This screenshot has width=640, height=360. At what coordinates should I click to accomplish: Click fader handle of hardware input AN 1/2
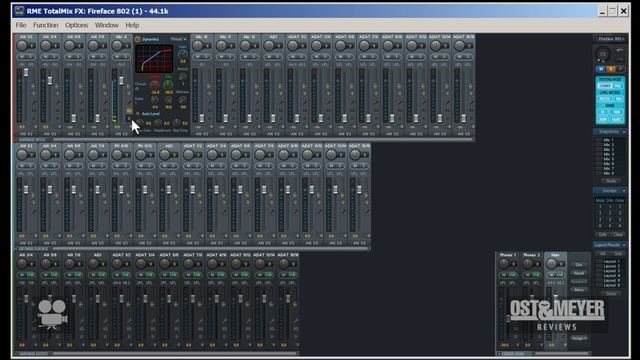pyautogui.click(x=26, y=72)
